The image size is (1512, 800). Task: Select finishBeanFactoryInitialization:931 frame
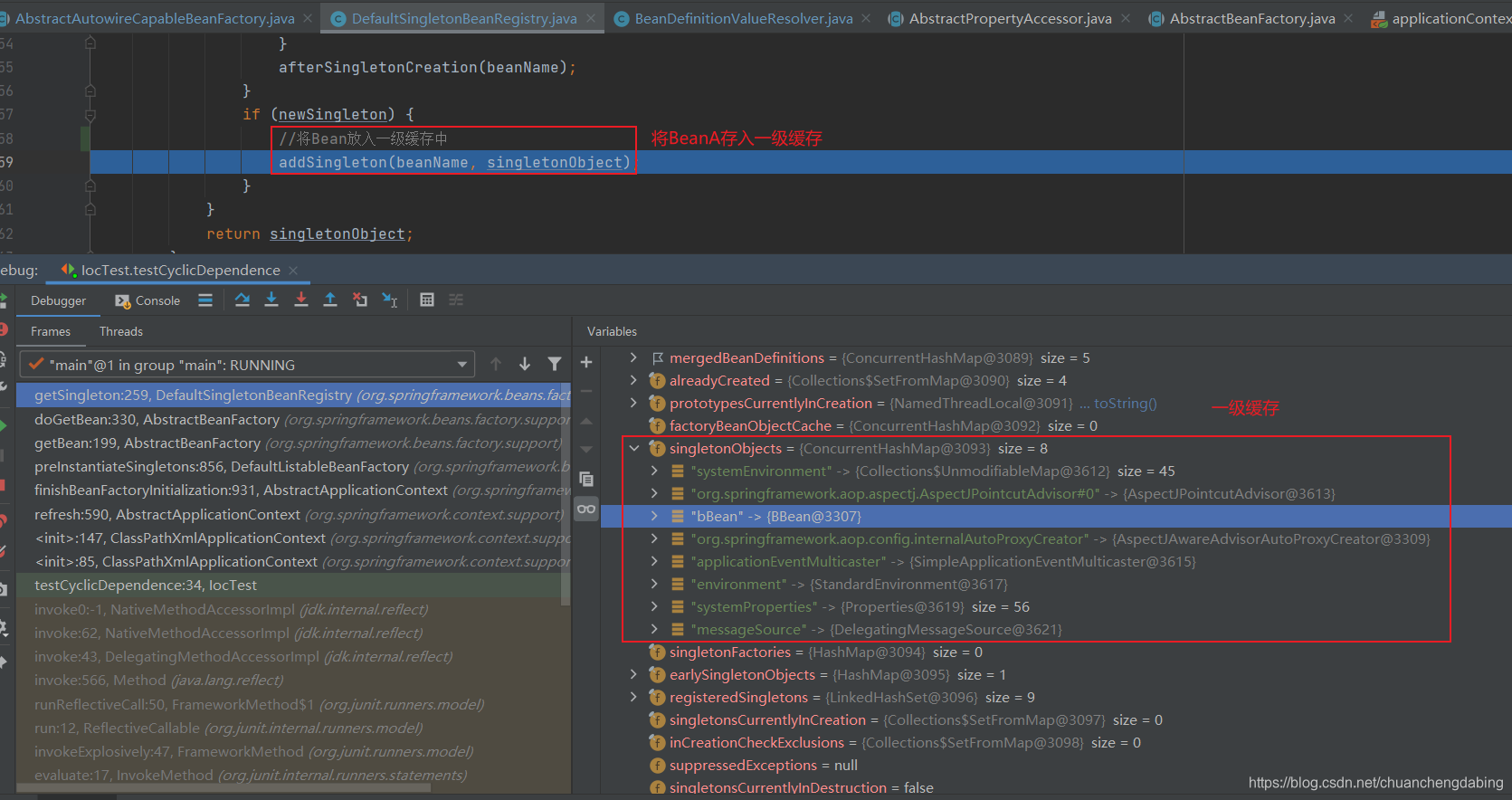[x=293, y=490]
